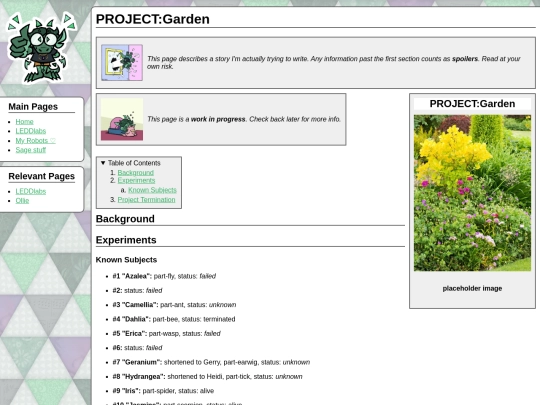Click the #4 "Dahlia" subject entry
The height and width of the screenshot is (405, 540).
[174, 319]
